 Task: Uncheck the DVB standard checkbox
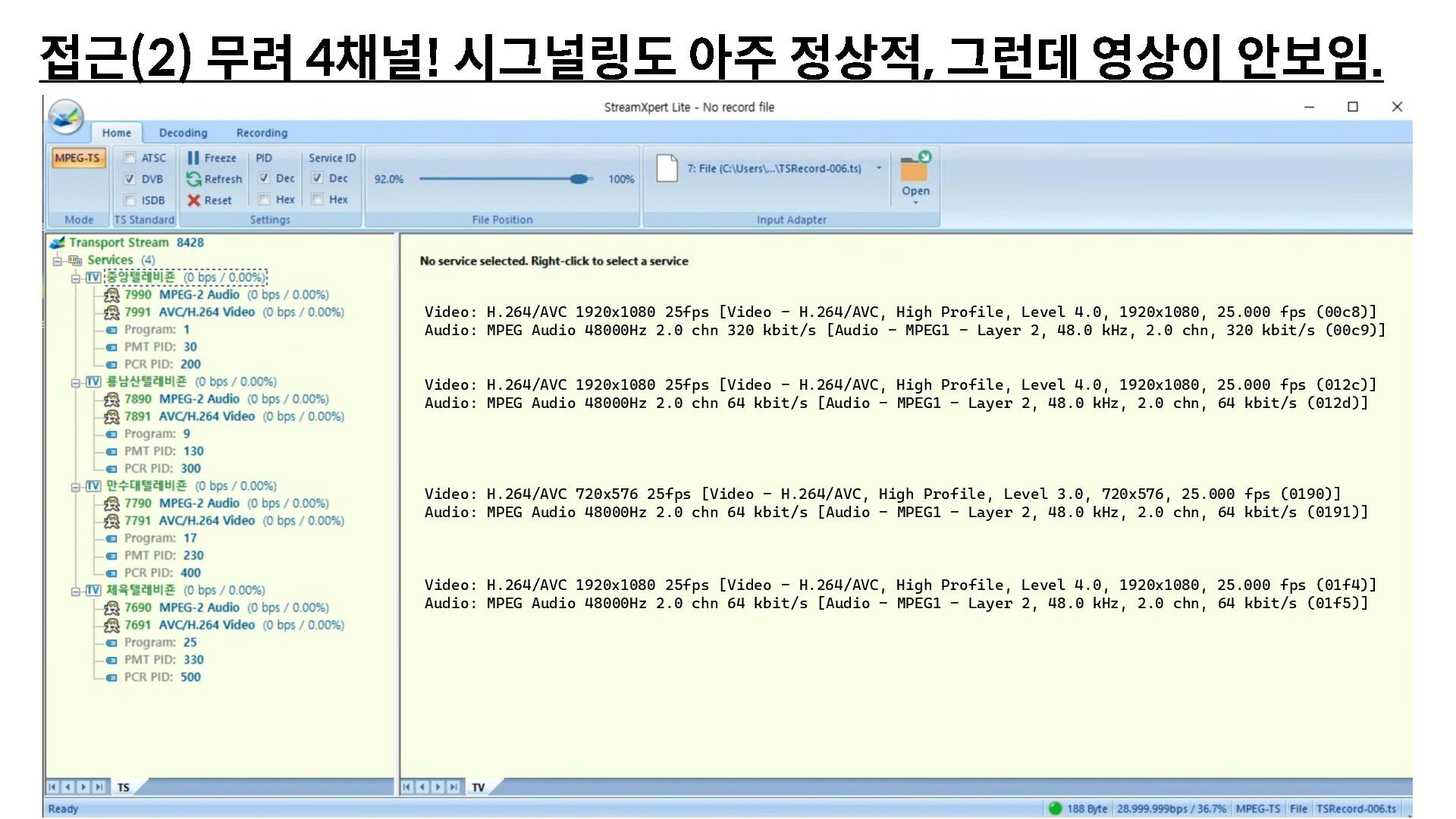tap(130, 179)
